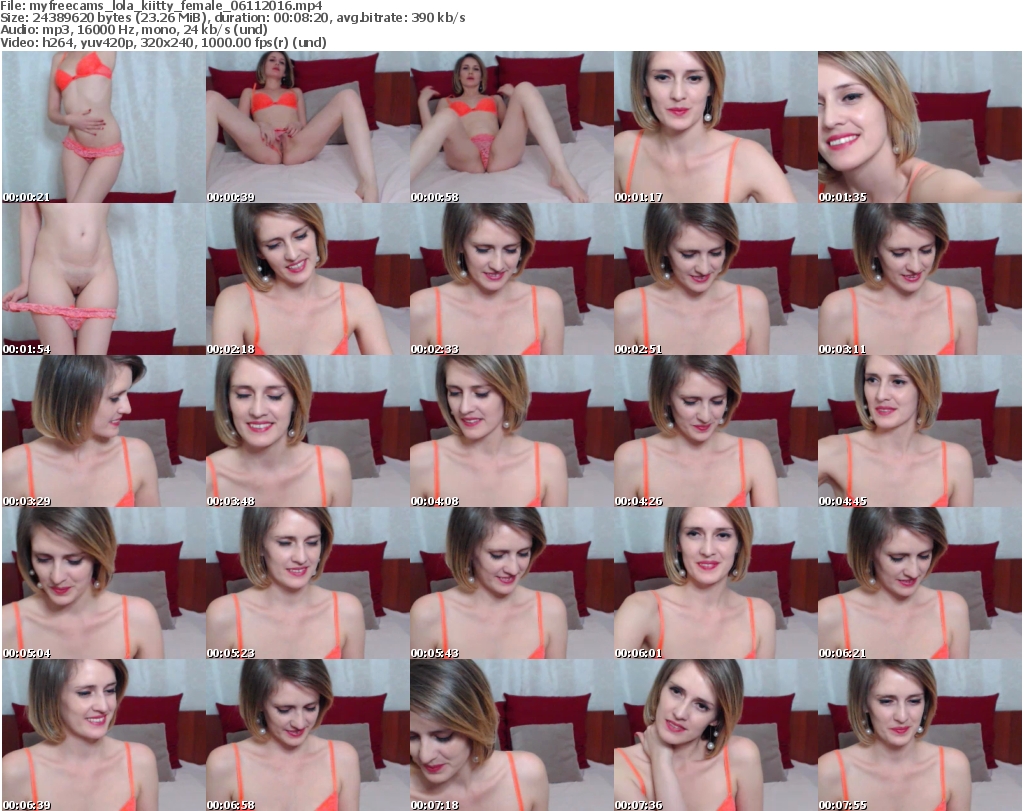Click the 00:07:36 thumbnail

click(x=715, y=735)
